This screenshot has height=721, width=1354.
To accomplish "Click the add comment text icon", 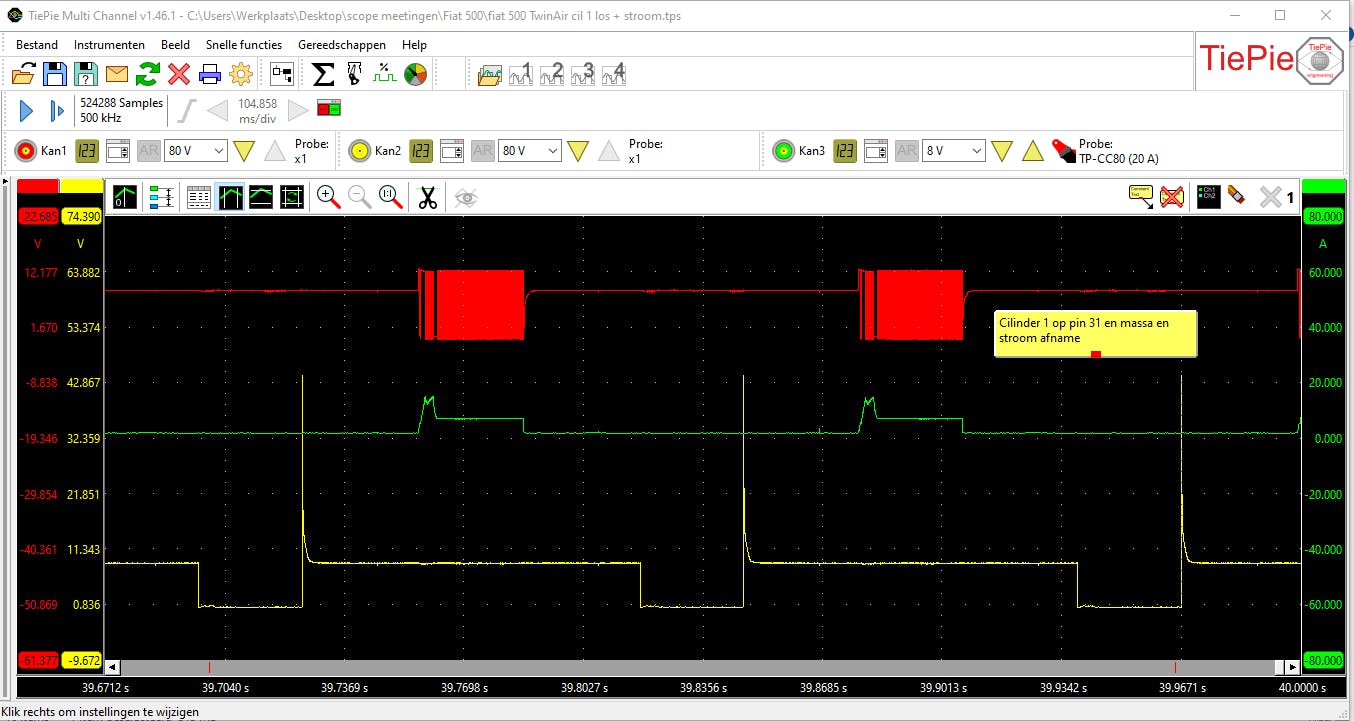I will [x=1140, y=197].
